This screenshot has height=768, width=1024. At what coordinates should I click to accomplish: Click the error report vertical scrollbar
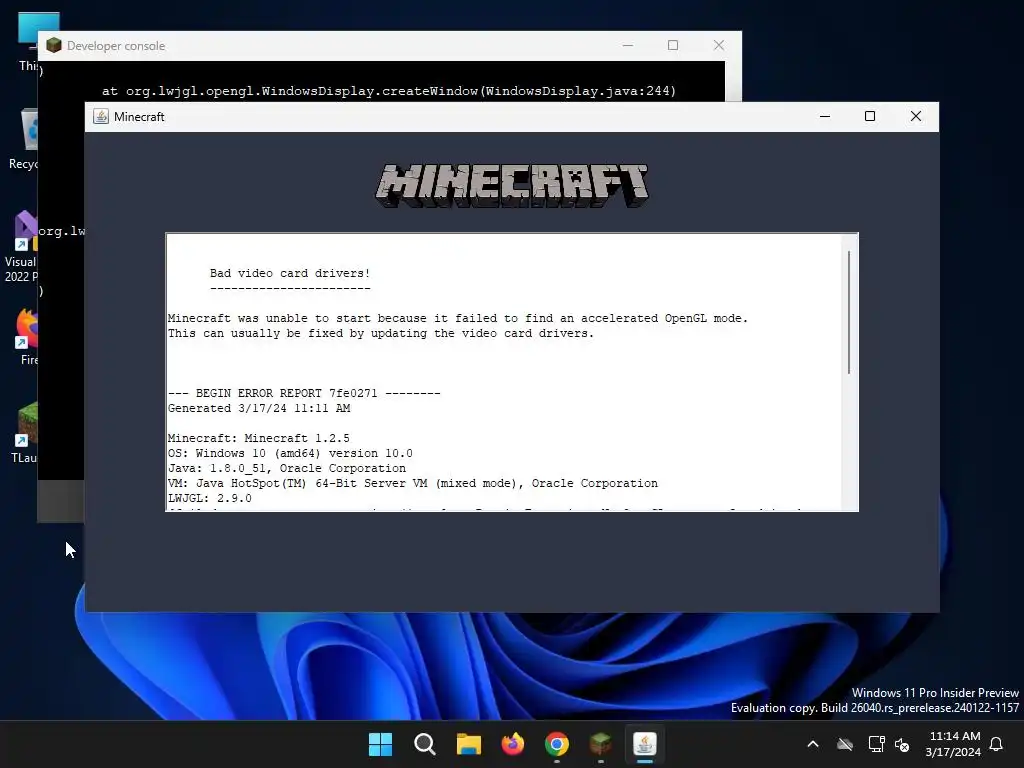point(849,312)
